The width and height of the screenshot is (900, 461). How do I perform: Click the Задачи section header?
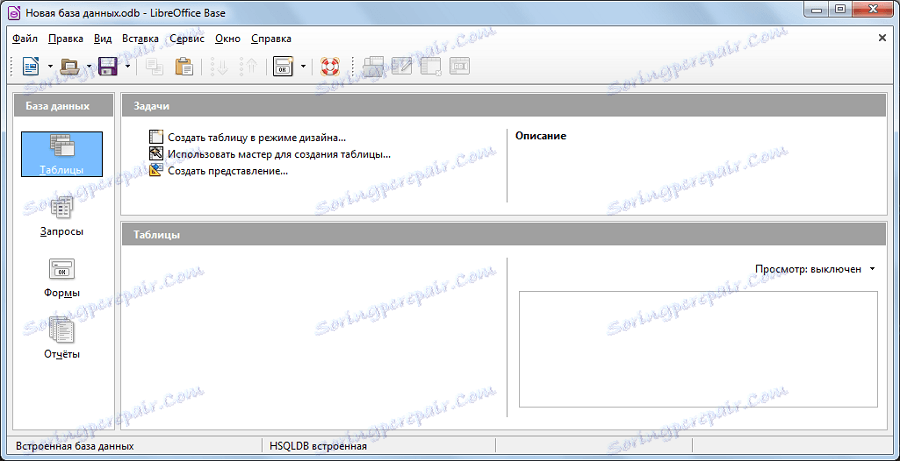(x=505, y=106)
